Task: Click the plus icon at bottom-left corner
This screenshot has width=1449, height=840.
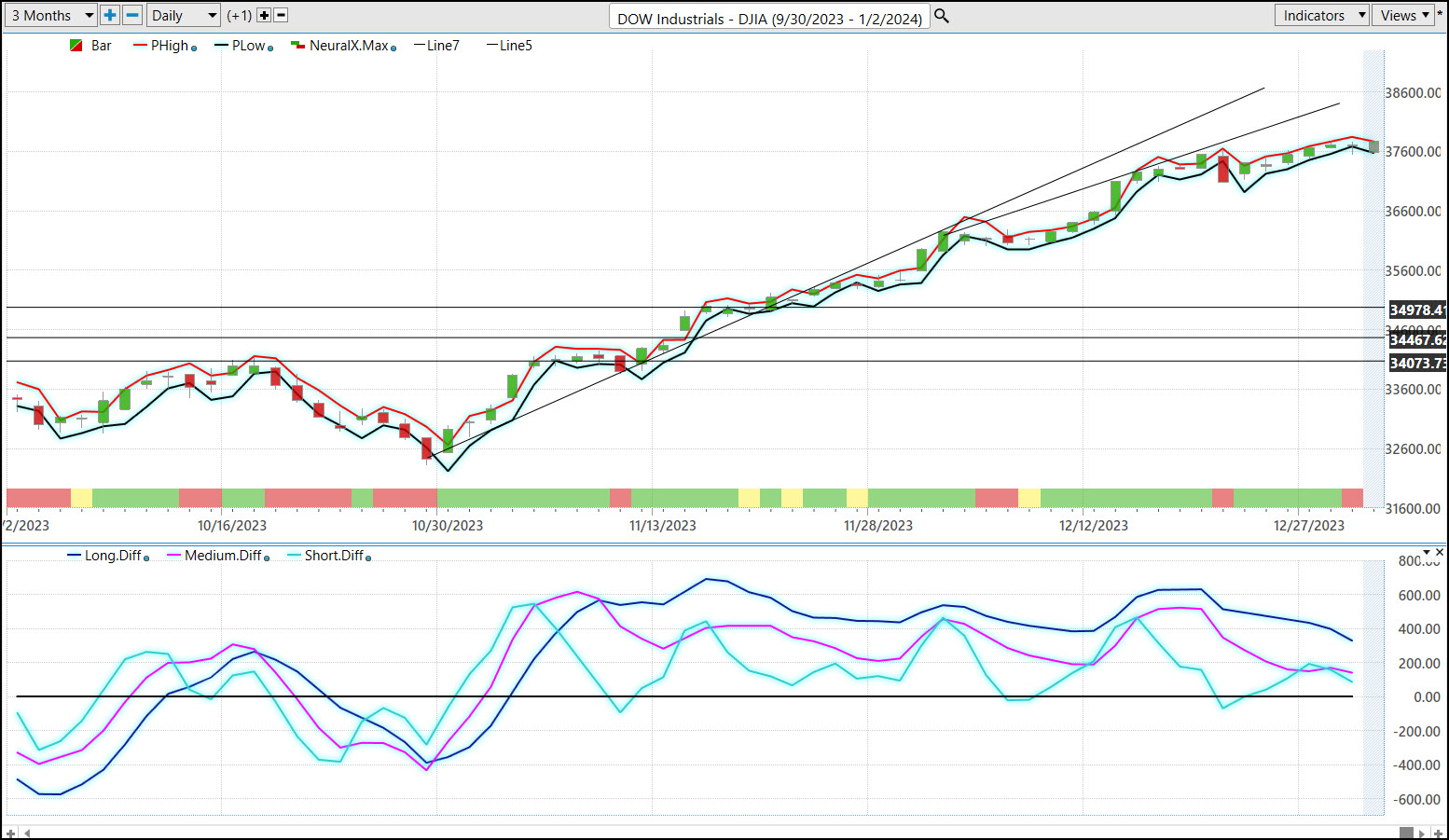Action: click(x=10, y=833)
